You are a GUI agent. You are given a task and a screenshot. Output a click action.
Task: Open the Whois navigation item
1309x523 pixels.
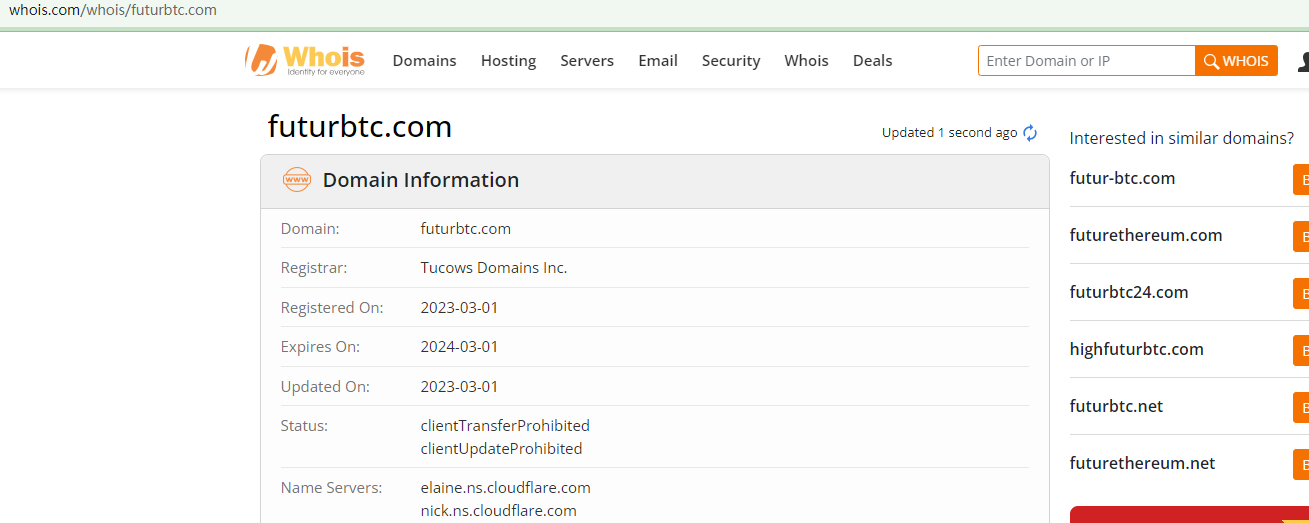click(x=806, y=61)
